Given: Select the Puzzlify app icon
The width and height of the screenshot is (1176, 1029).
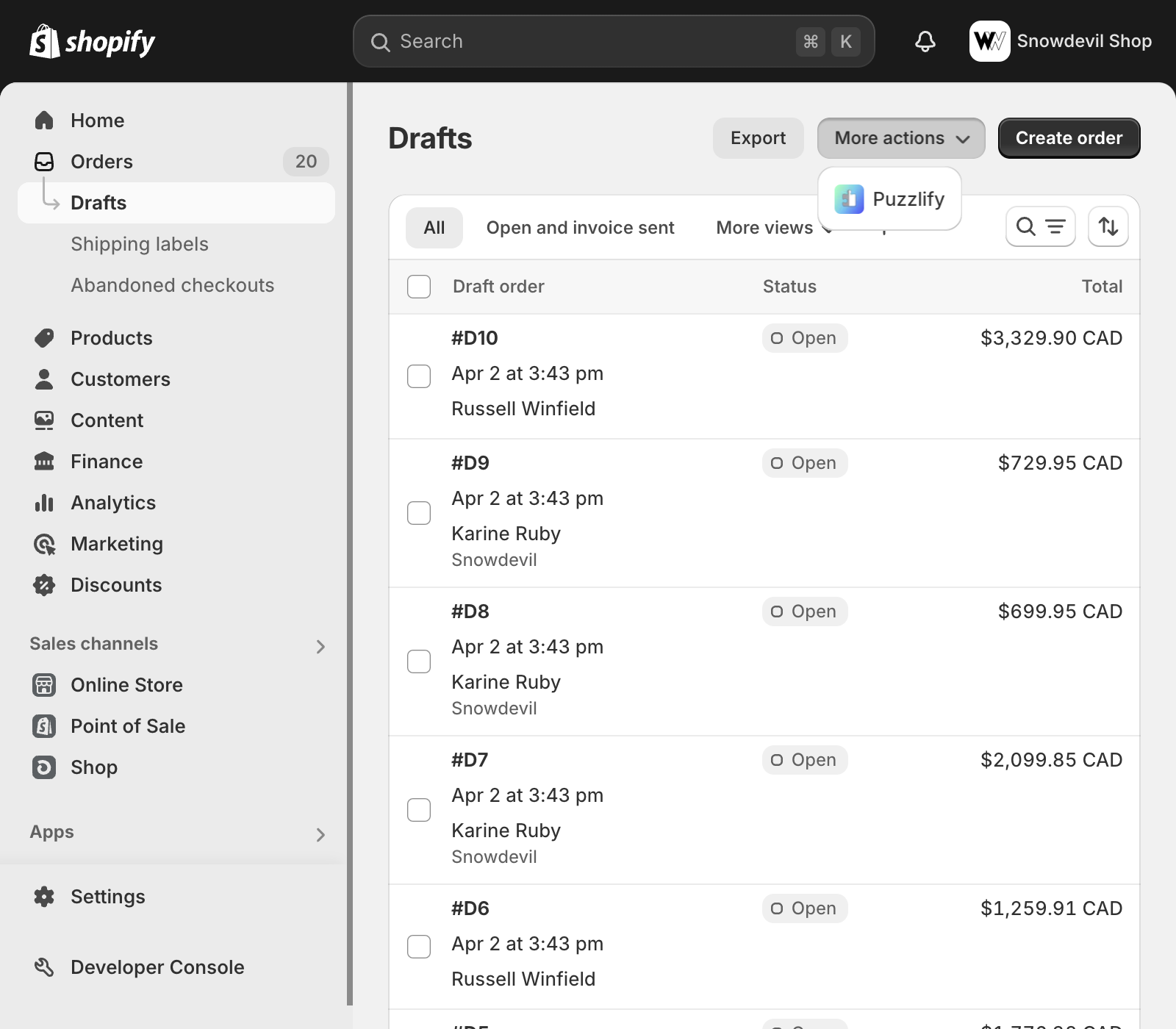Looking at the screenshot, I should [849, 199].
